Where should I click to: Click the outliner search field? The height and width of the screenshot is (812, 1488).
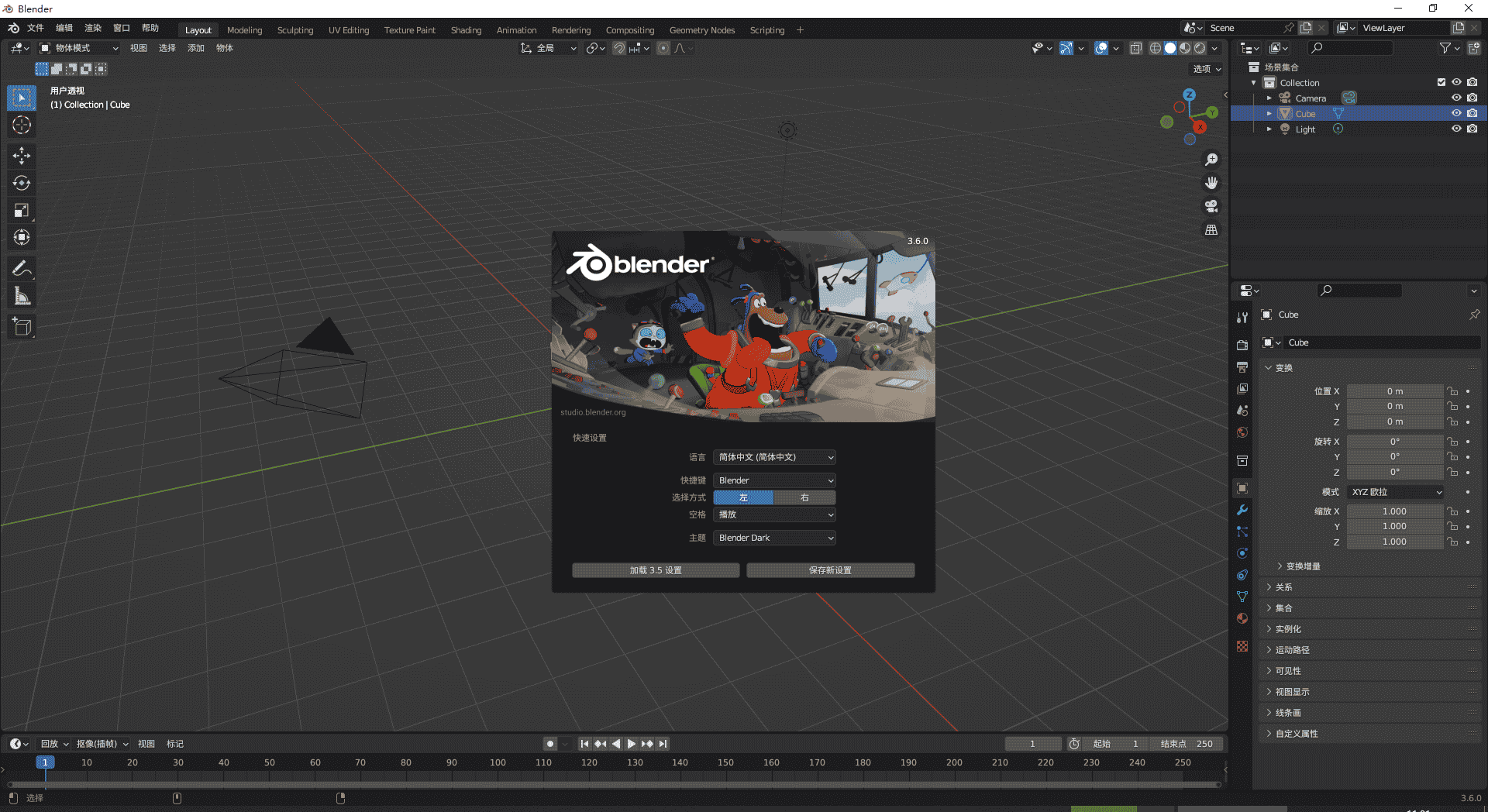tap(1350, 48)
